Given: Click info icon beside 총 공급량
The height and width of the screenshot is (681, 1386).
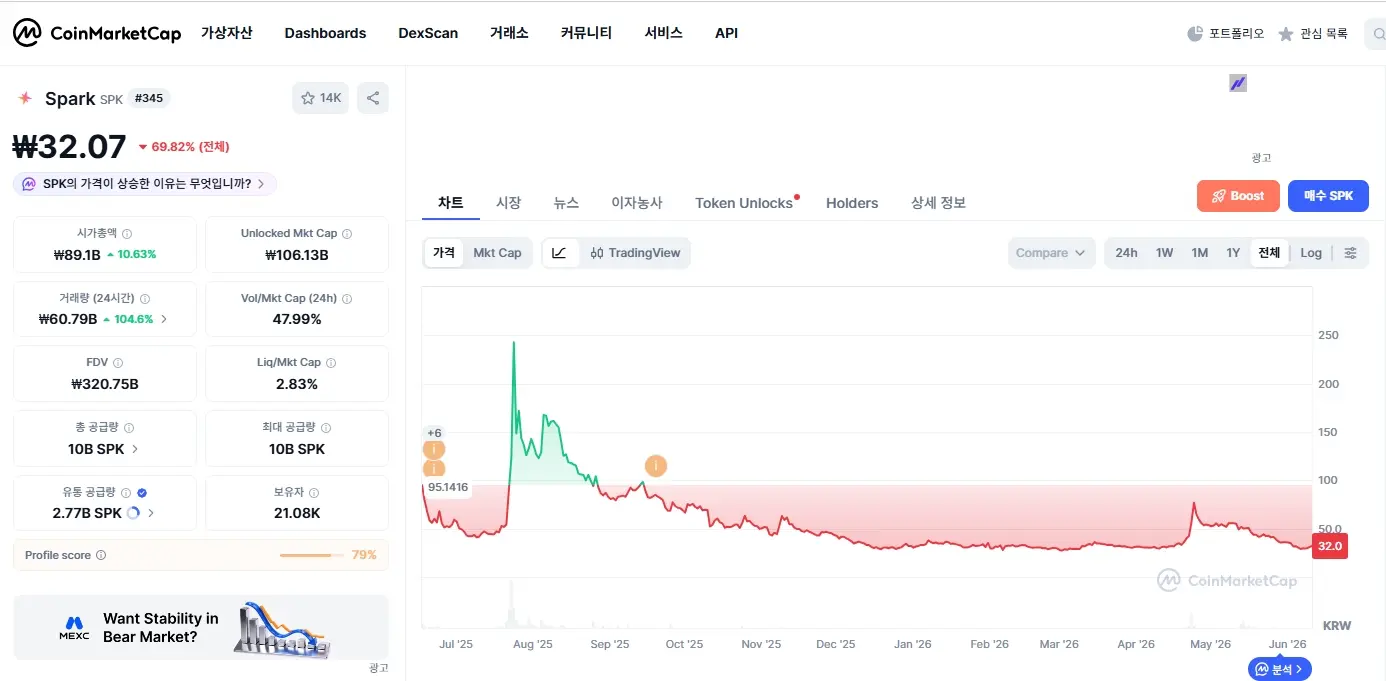Looking at the screenshot, I should (x=129, y=428).
